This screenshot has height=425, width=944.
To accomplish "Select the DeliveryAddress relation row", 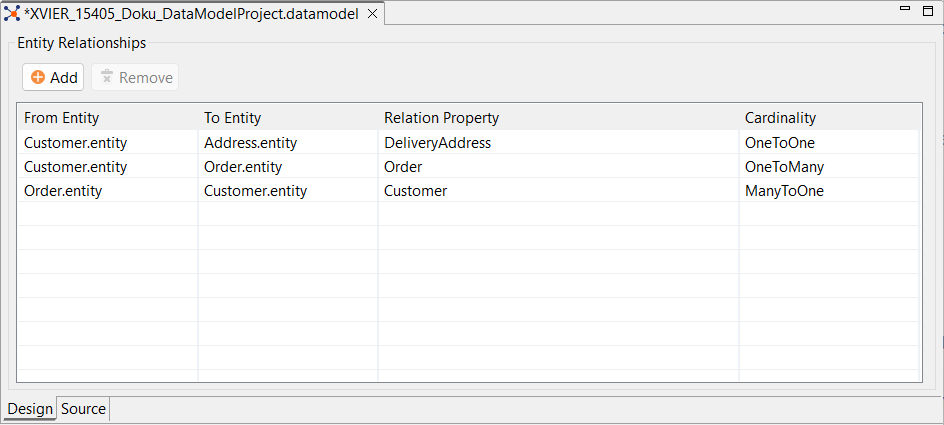I will click(437, 143).
